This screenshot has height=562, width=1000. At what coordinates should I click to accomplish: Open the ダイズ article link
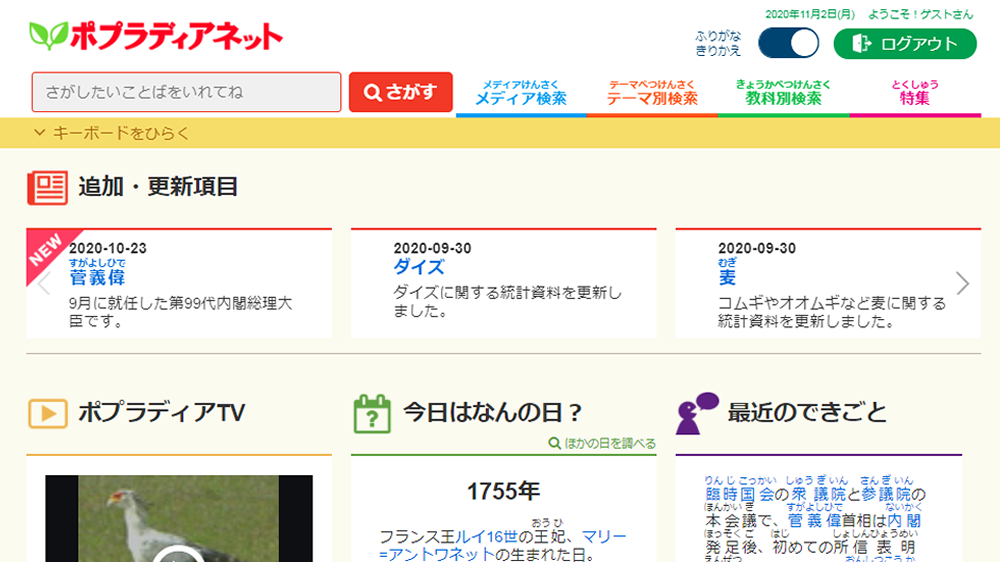[x=419, y=267]
